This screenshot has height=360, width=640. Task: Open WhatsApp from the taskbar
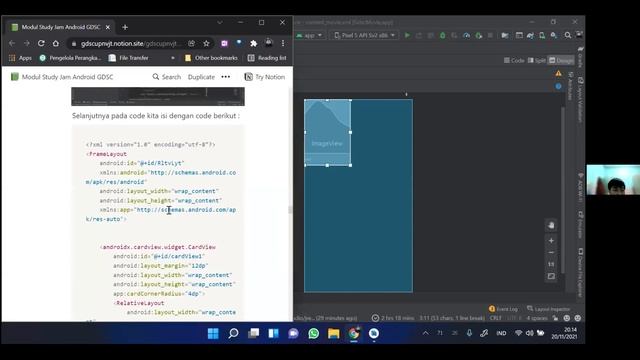tap(313, 333)
